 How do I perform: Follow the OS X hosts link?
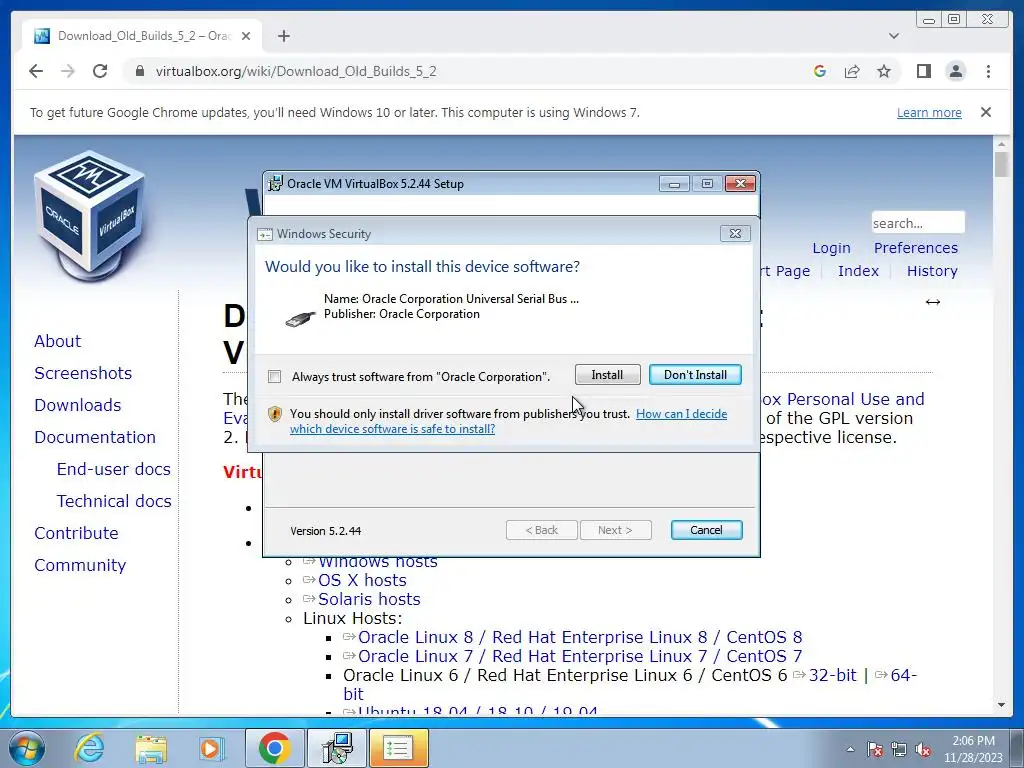coord(362,580)
